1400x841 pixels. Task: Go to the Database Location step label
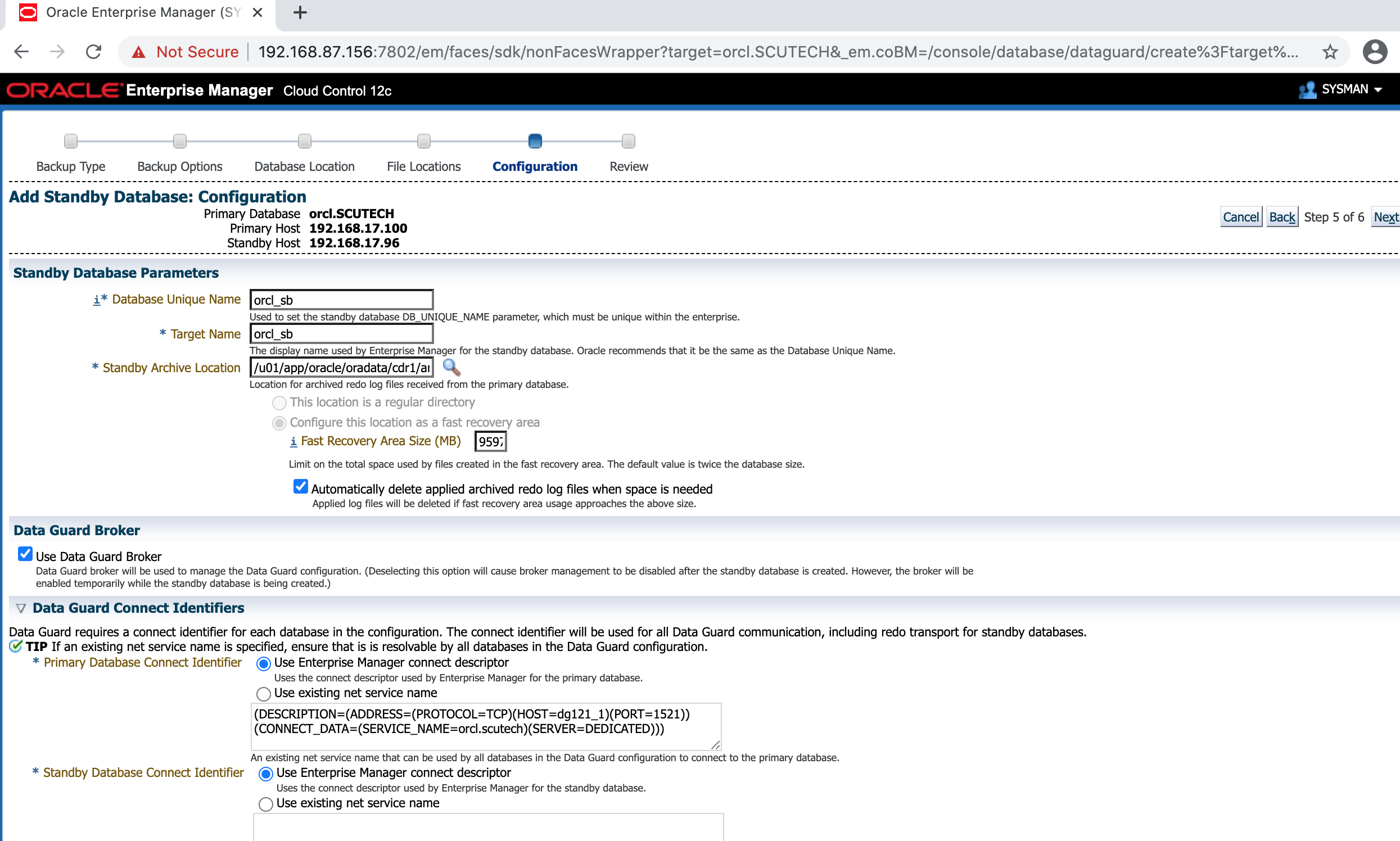coord(304,166)
